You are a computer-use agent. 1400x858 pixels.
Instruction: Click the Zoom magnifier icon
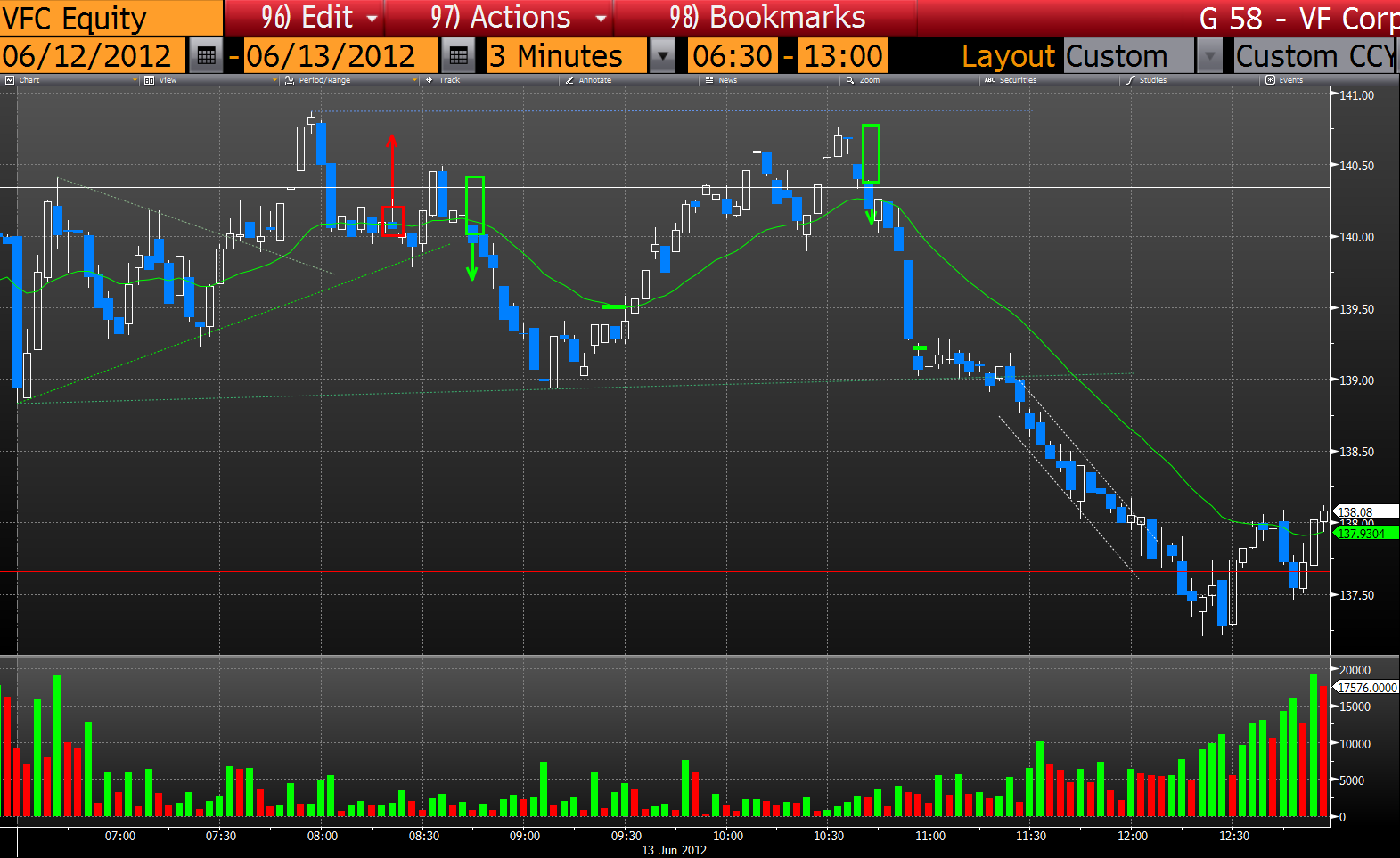coord(850,80)
